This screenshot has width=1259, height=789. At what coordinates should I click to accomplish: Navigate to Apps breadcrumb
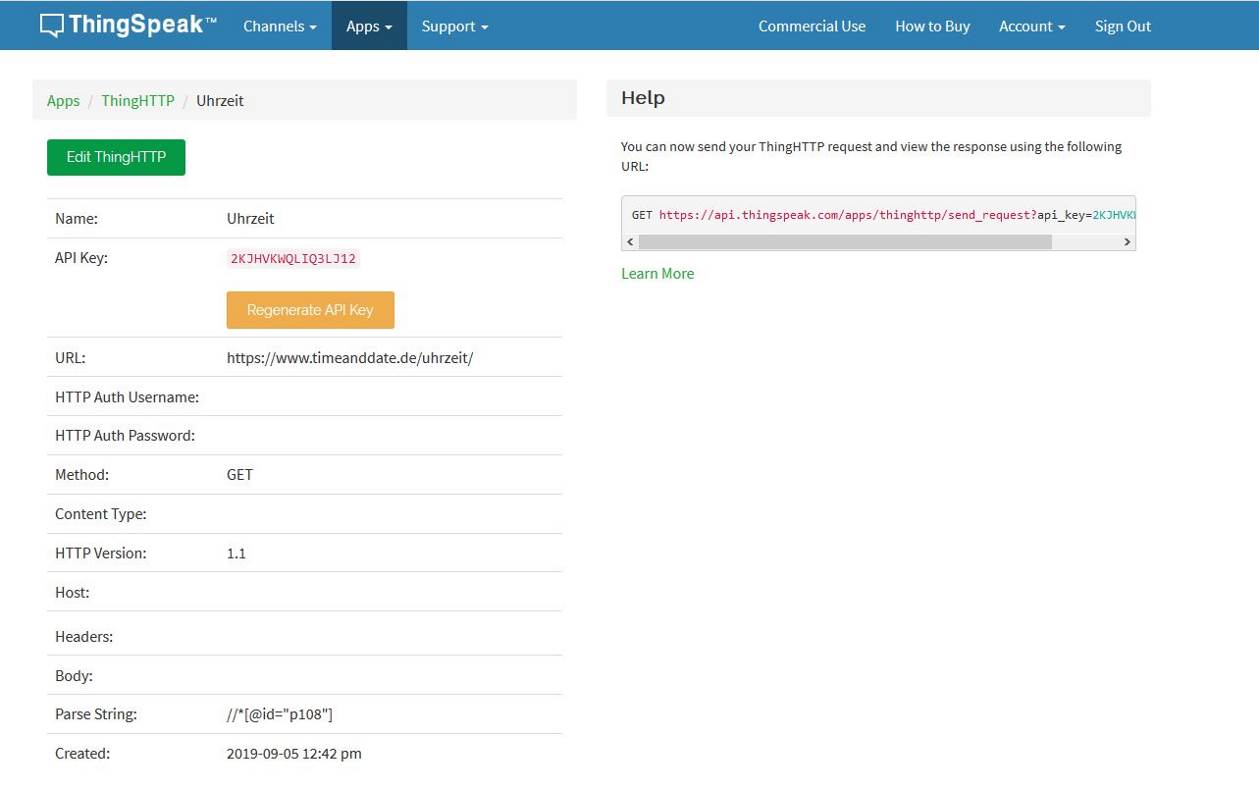coord(63,100)
